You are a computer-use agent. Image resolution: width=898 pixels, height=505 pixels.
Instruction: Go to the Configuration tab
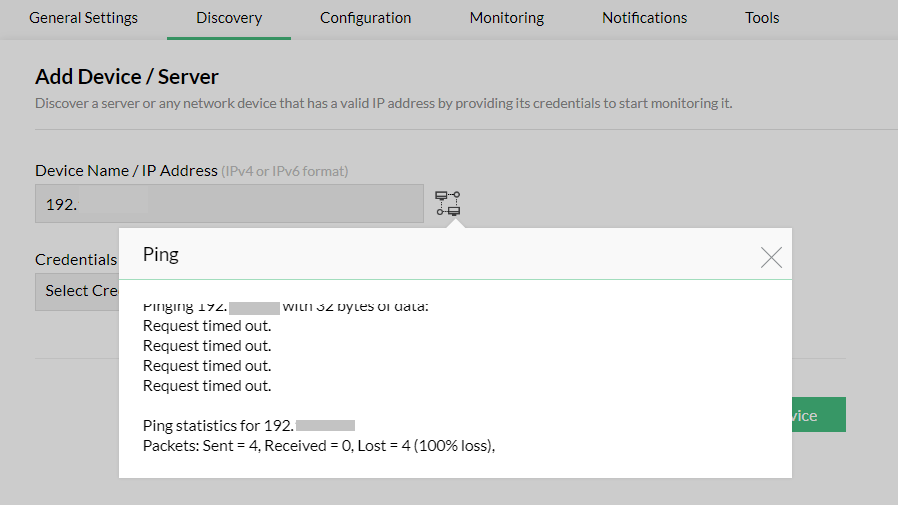[365, 18]
